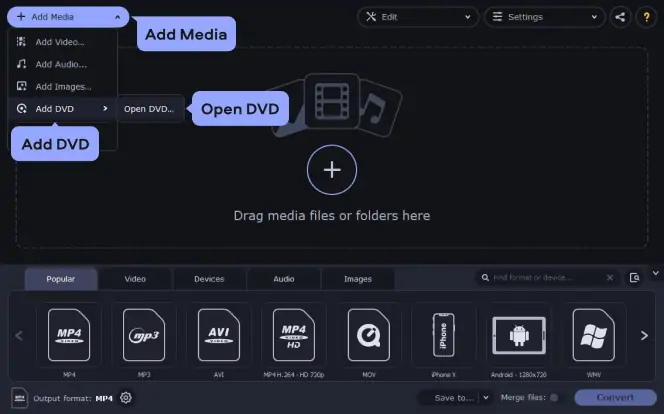
Task: Switch to the Devices tab
Action: pyautogui.click(x=209, y=279)
